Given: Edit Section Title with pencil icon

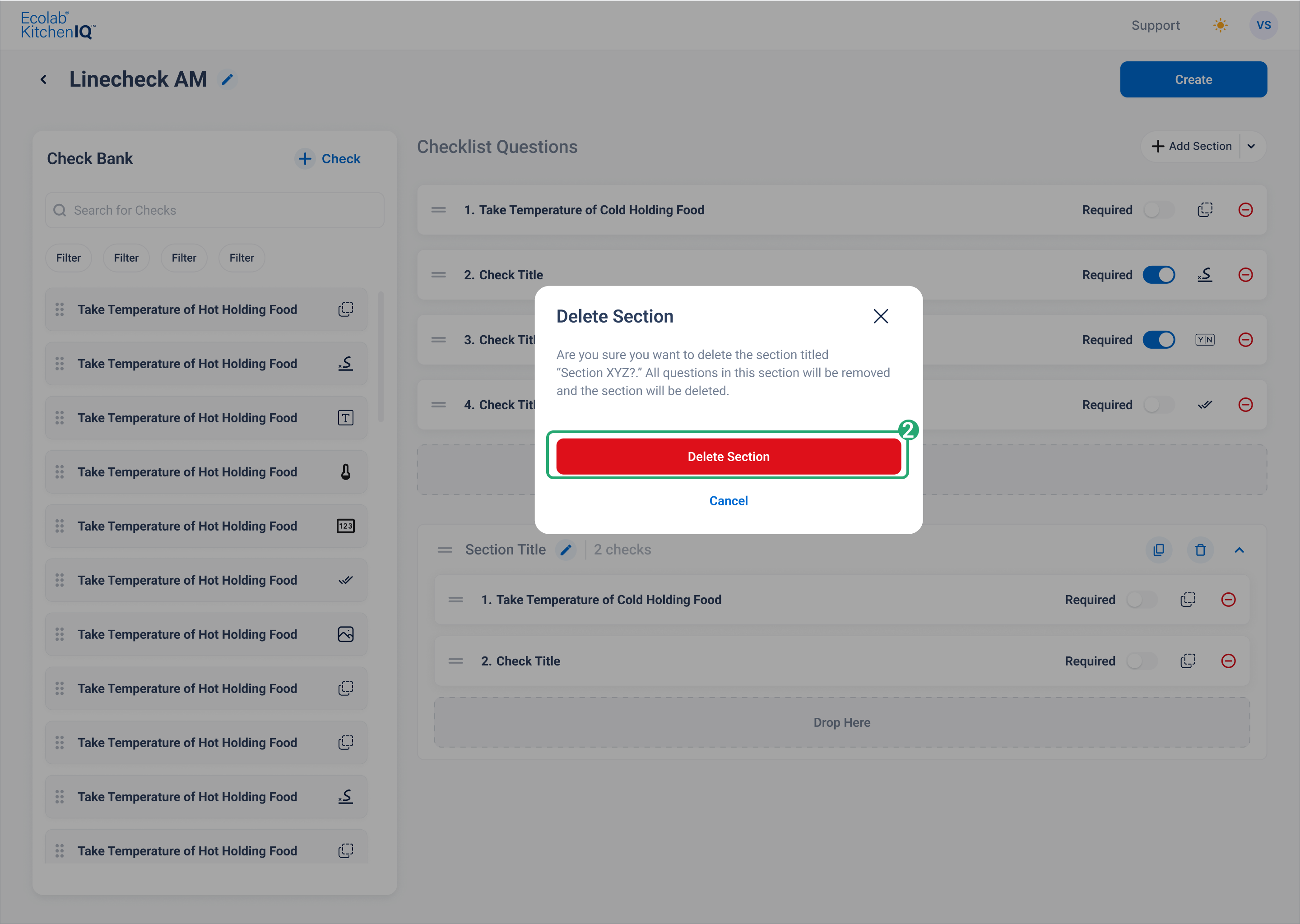Looking at the screenshot, I should coord(565,550).
